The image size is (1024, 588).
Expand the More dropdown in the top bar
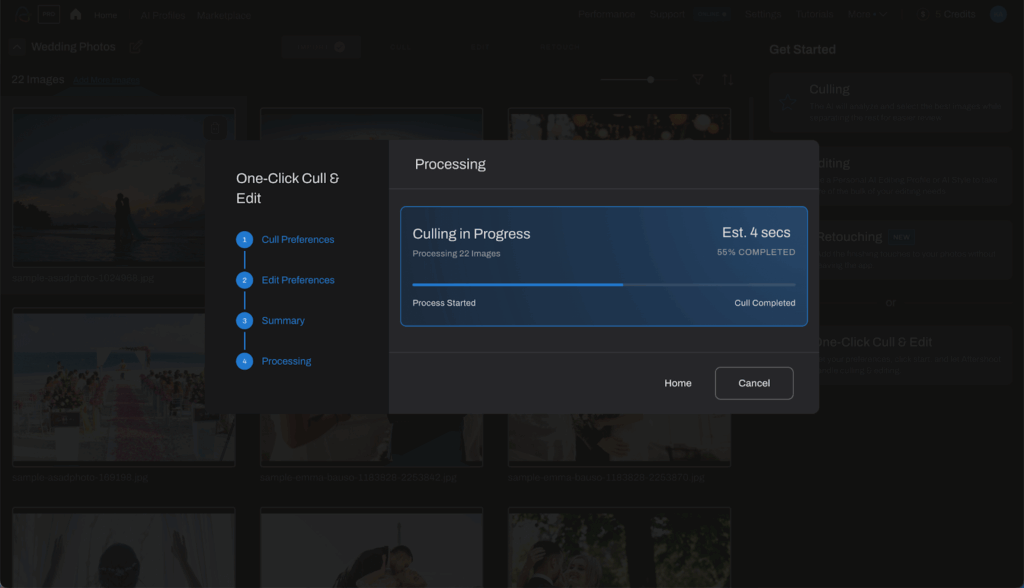click(866, 14)
